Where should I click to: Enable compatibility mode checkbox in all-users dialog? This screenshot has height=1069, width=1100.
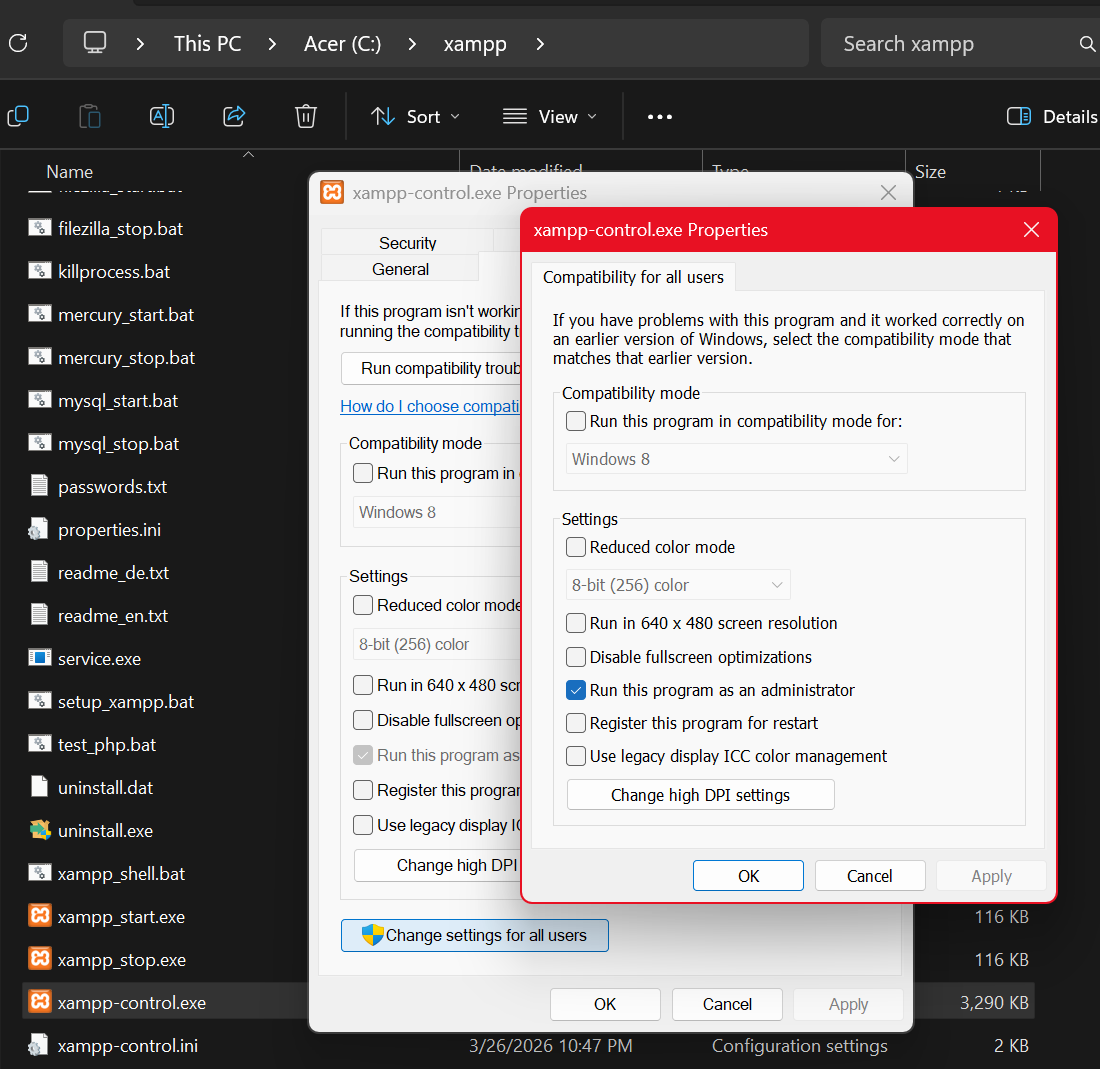[576, 421]
